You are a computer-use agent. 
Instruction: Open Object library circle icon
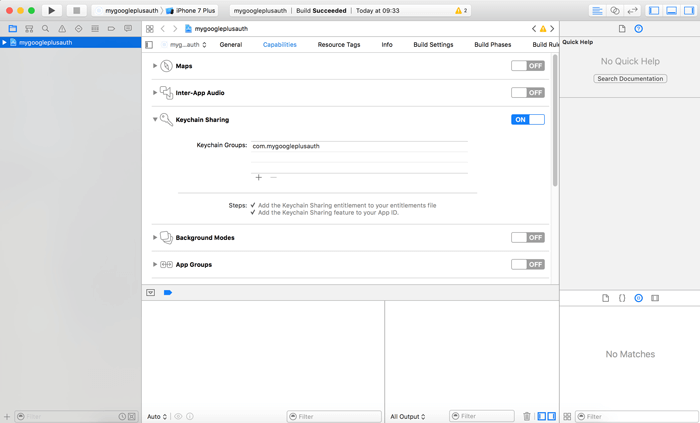coord(639,298)
